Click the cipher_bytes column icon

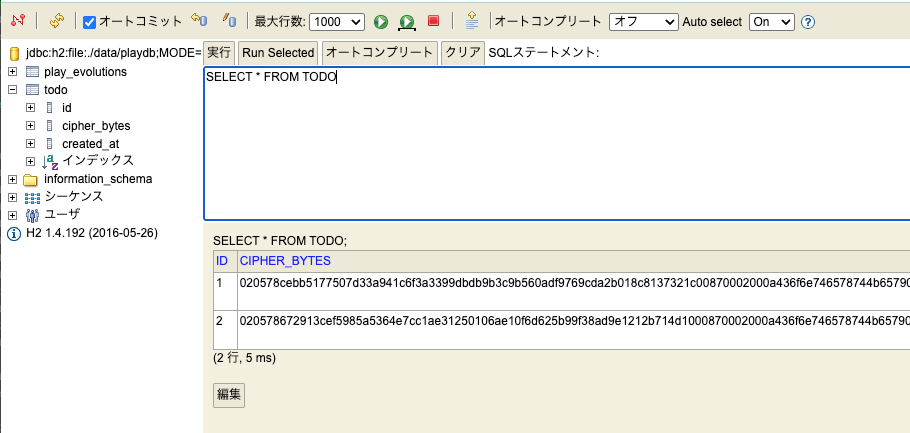coord(49,126)
